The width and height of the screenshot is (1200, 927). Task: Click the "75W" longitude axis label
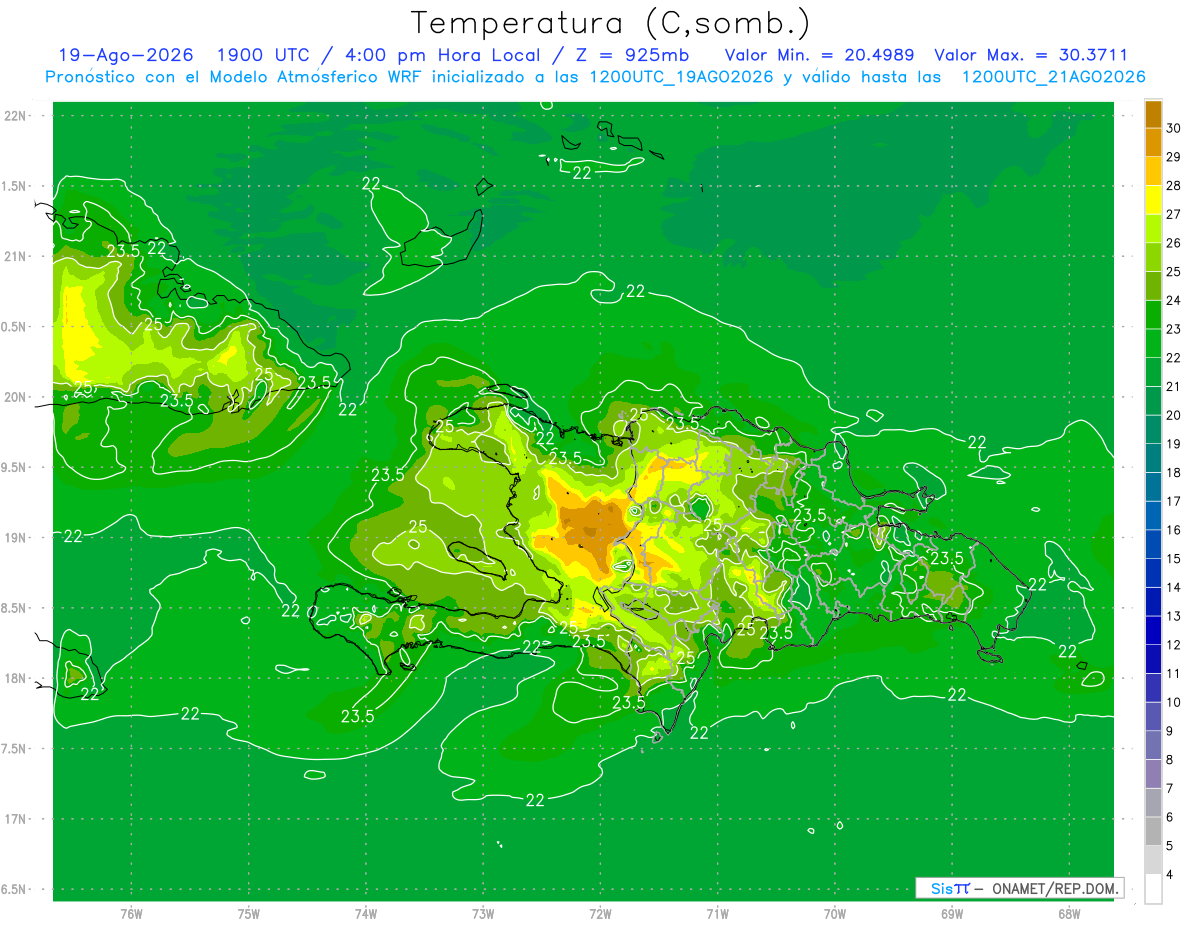pyautogui.click(x=248, y=914)
